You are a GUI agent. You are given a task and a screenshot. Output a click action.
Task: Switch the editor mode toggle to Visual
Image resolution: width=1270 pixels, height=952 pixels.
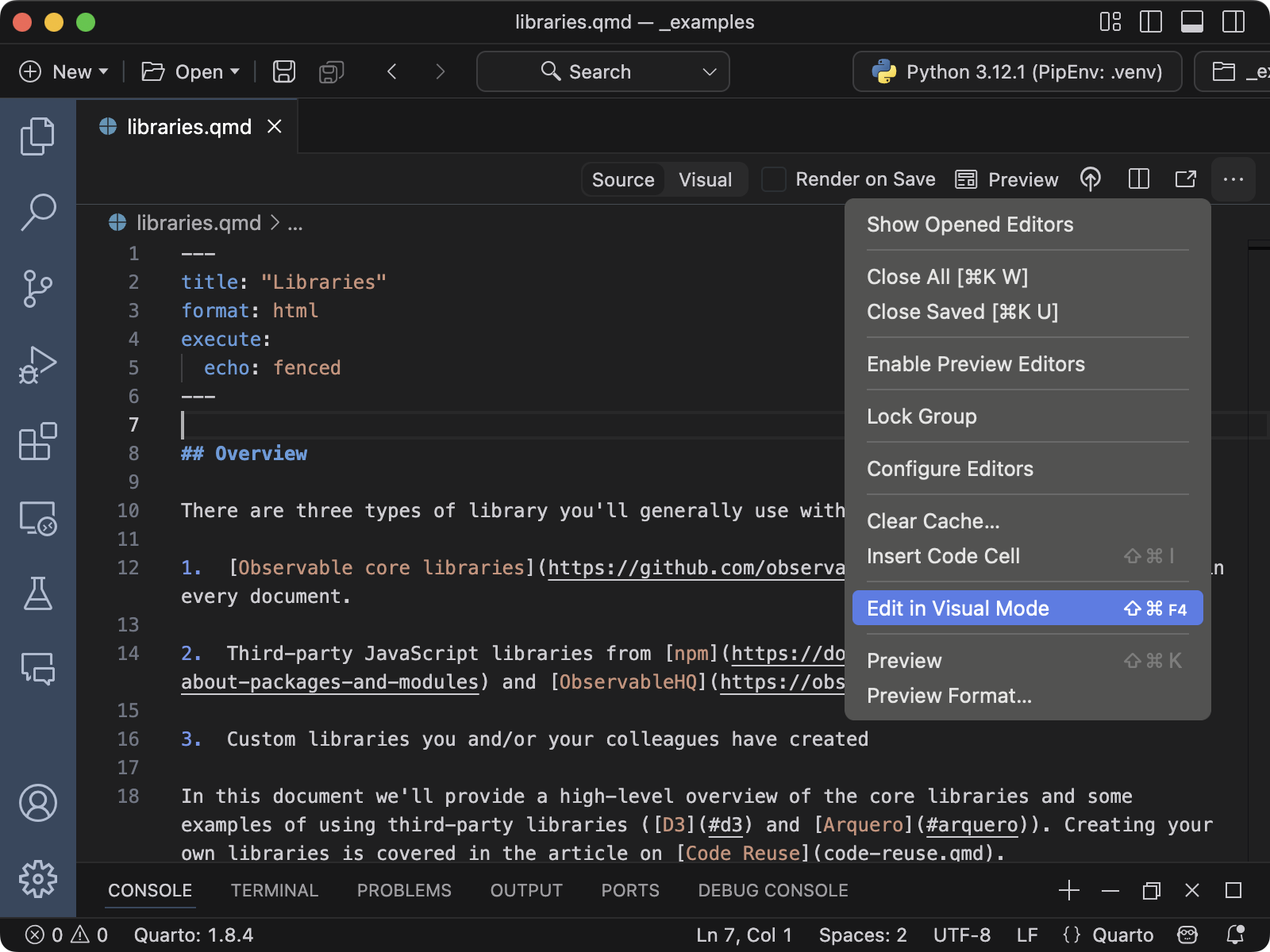[x=704, y=179]
